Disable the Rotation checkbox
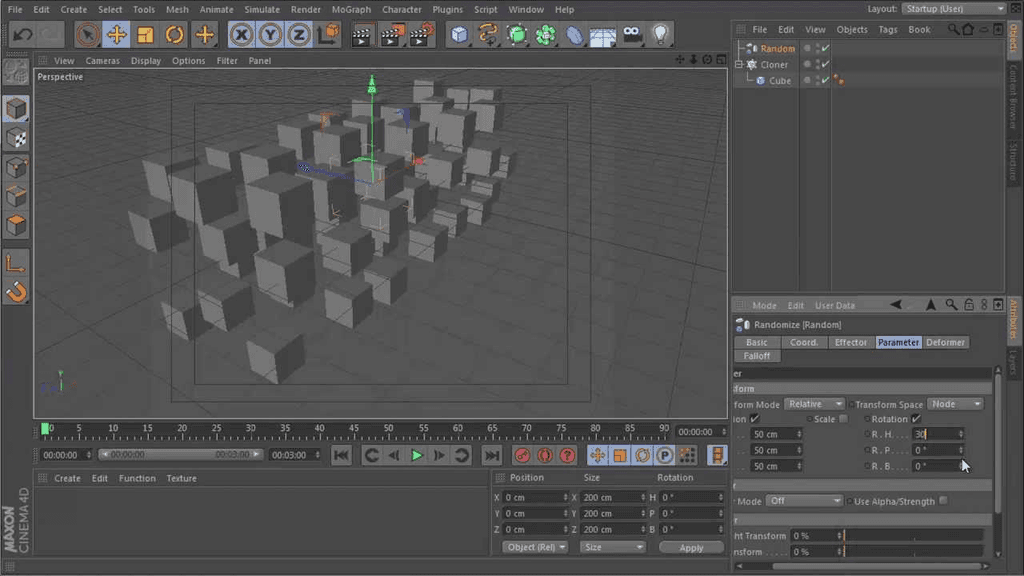 914,419
